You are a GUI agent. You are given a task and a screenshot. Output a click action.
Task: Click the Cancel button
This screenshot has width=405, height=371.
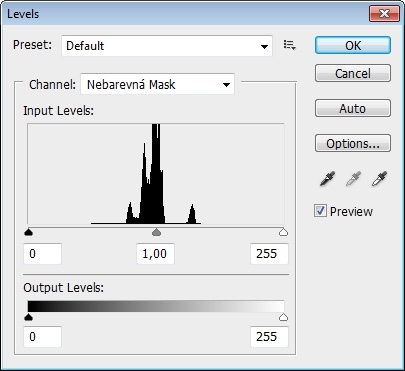[x=353, y=73]
